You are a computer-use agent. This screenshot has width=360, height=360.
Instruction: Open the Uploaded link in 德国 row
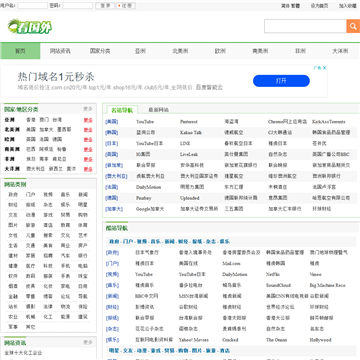(190, 198)
